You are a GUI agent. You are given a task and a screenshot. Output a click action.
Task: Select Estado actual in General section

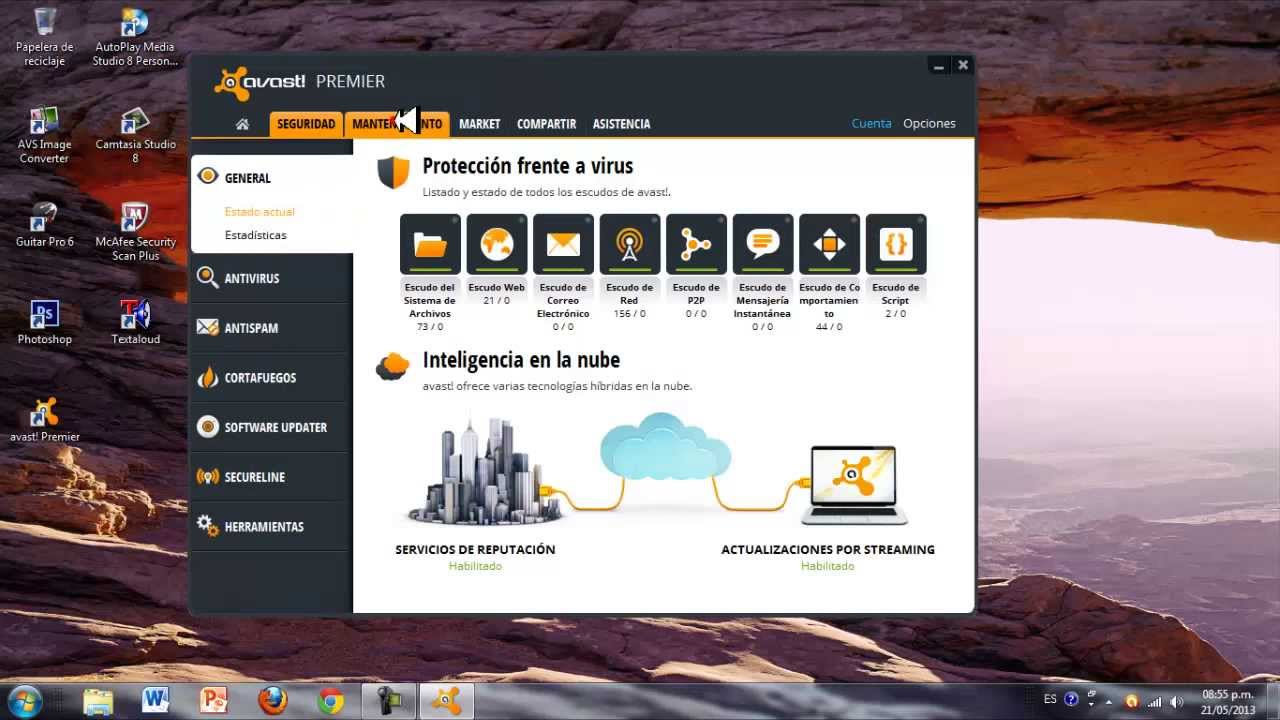(x=259, y=212)
